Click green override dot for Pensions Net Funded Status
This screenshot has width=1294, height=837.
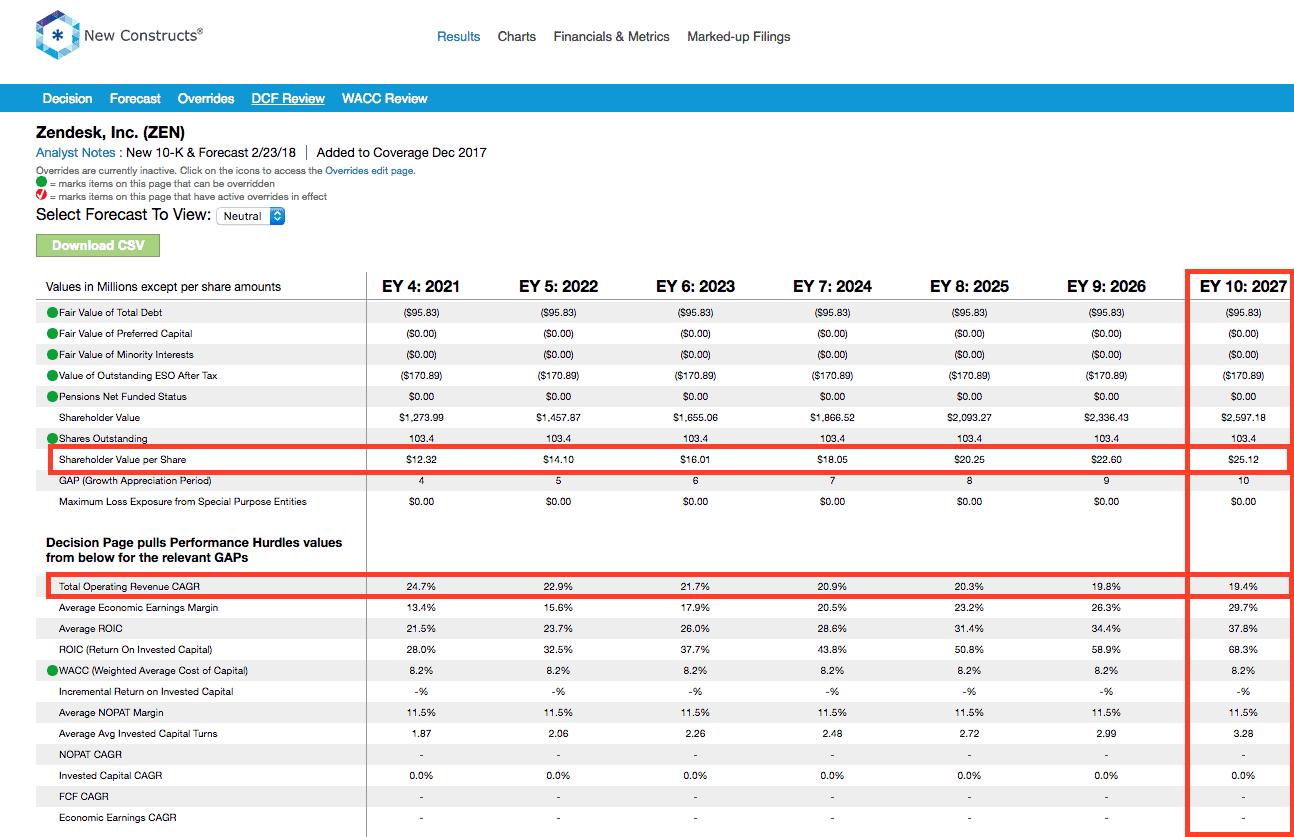pyautogui.click(x=52, y=397)
